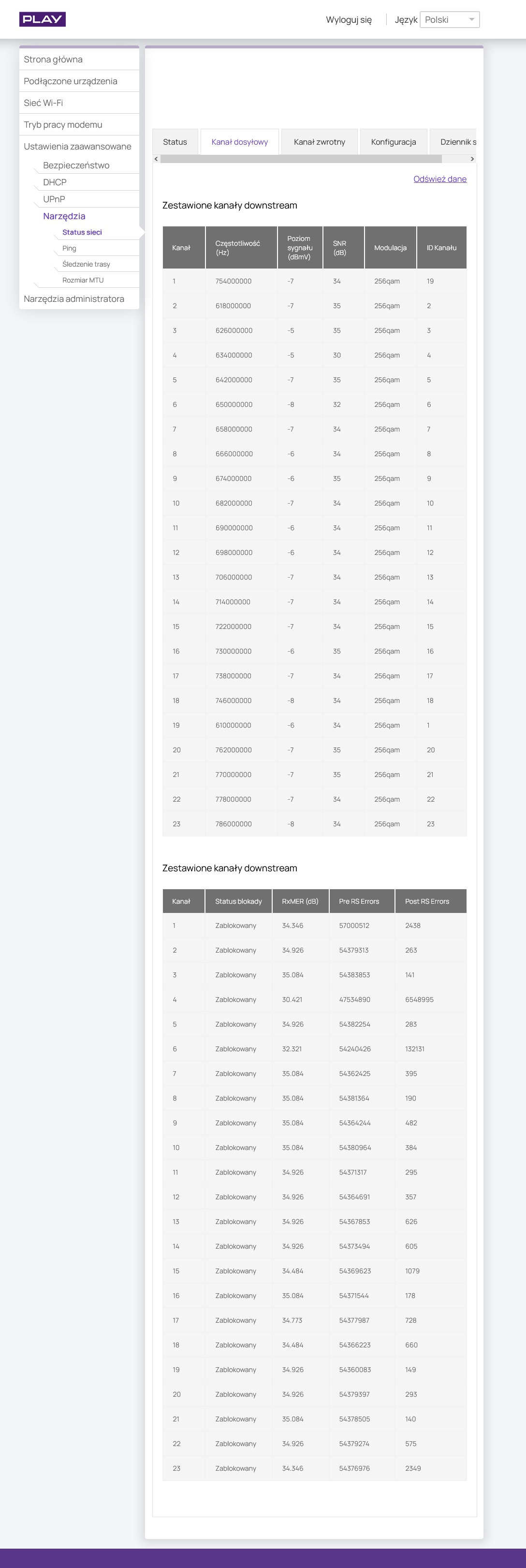526x1568 pixels.
Task: Open the Język language dropdown
Action: 450,20
